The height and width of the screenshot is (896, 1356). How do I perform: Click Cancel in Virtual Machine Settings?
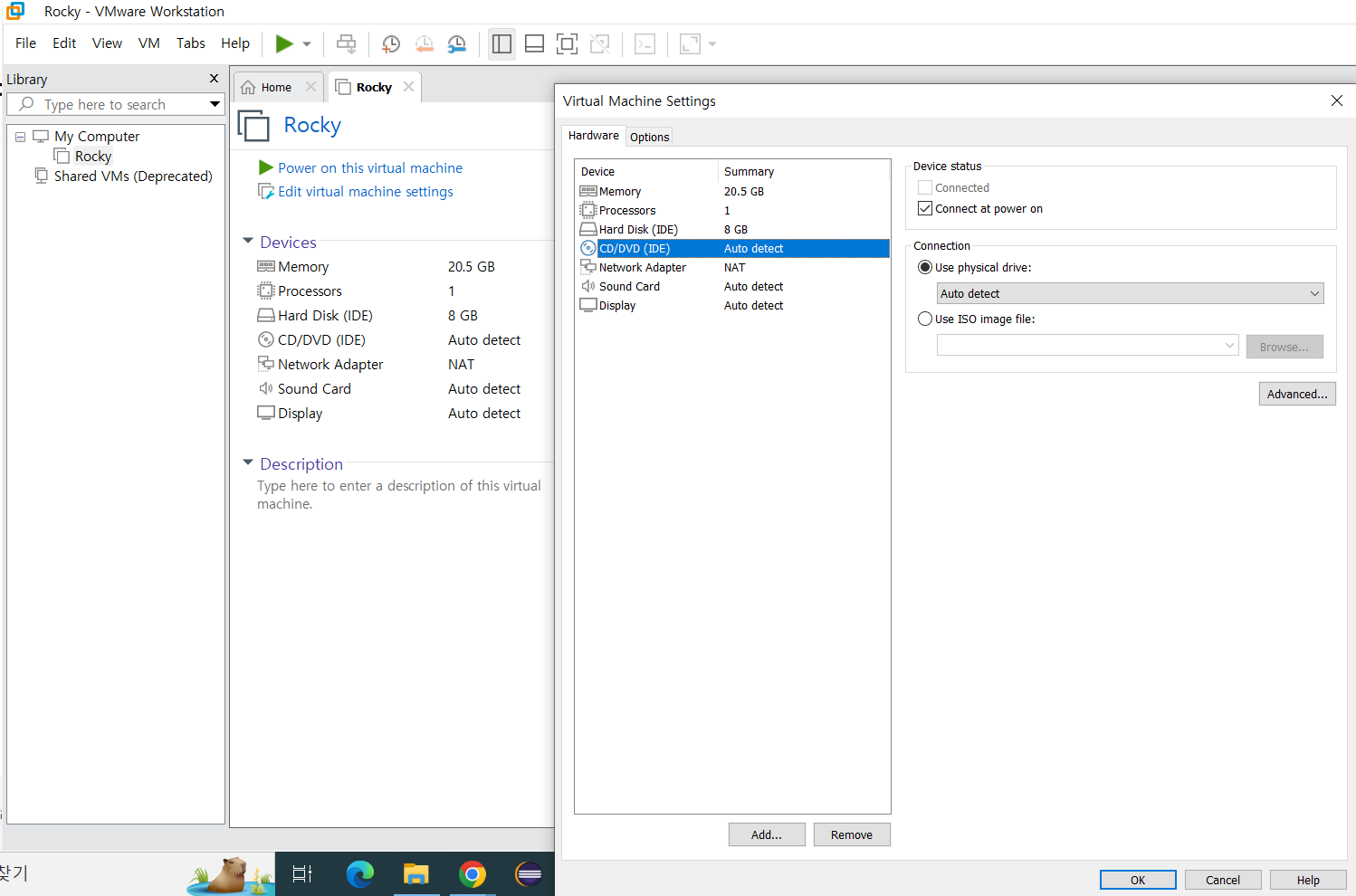pos(1223,880)
